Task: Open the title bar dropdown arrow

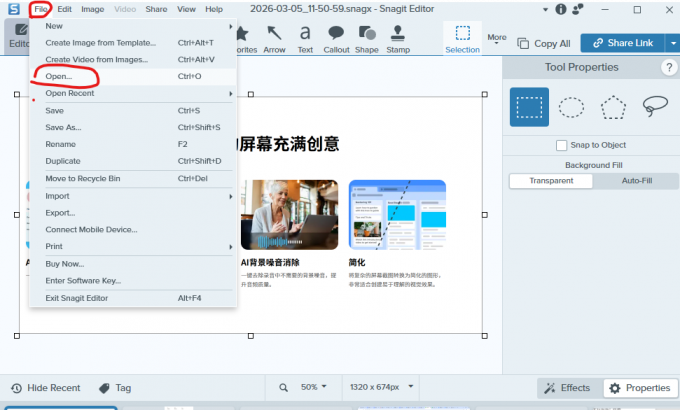Action: [545, 10]
